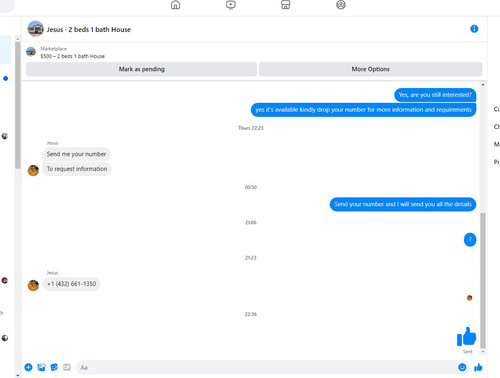This screenshot has width=500, height=378.
Task: Open the Marketplace listing thumbnail
Action: (31, 52)
